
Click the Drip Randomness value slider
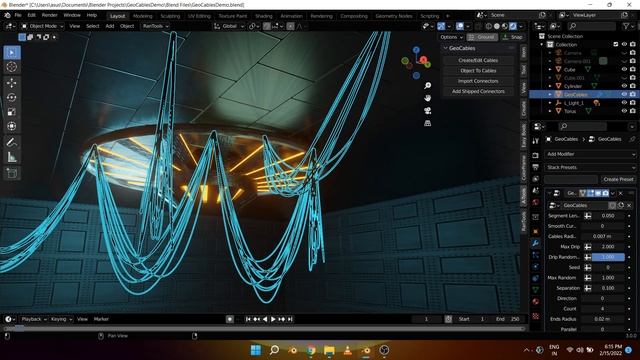pyautogui.click(x=608, y=257)
